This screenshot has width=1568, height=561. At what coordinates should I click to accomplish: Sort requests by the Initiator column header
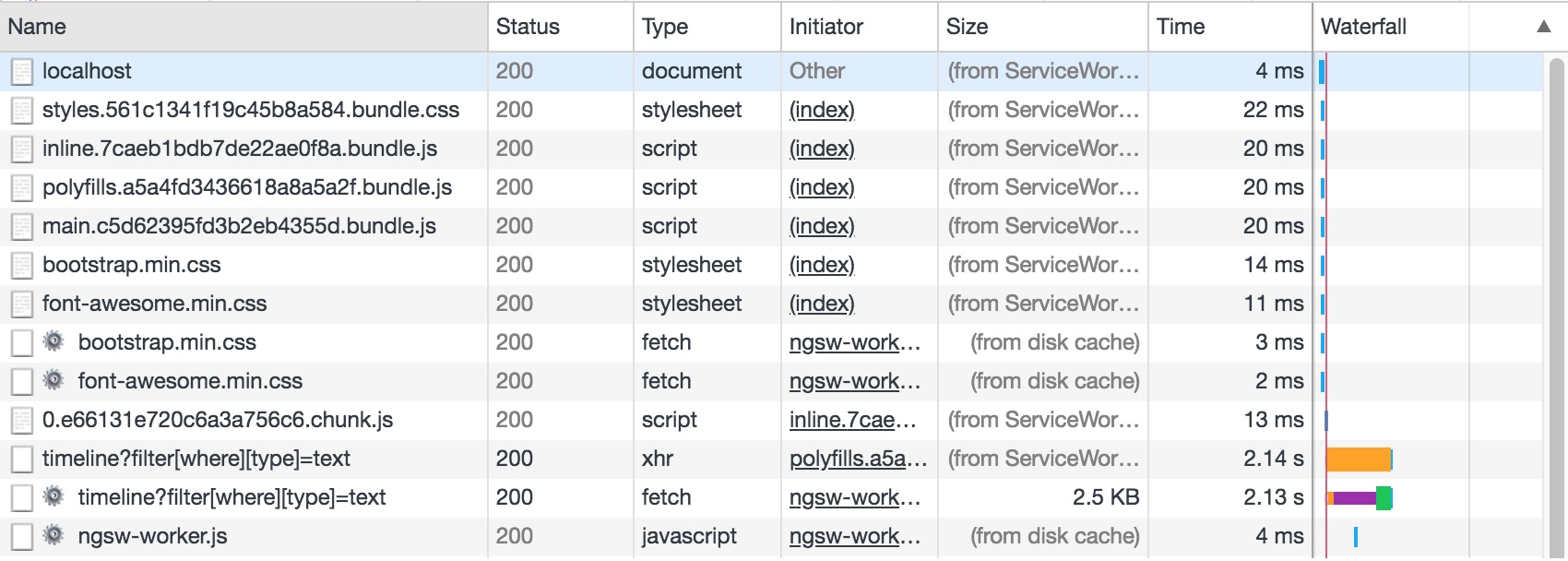[860, 27]
